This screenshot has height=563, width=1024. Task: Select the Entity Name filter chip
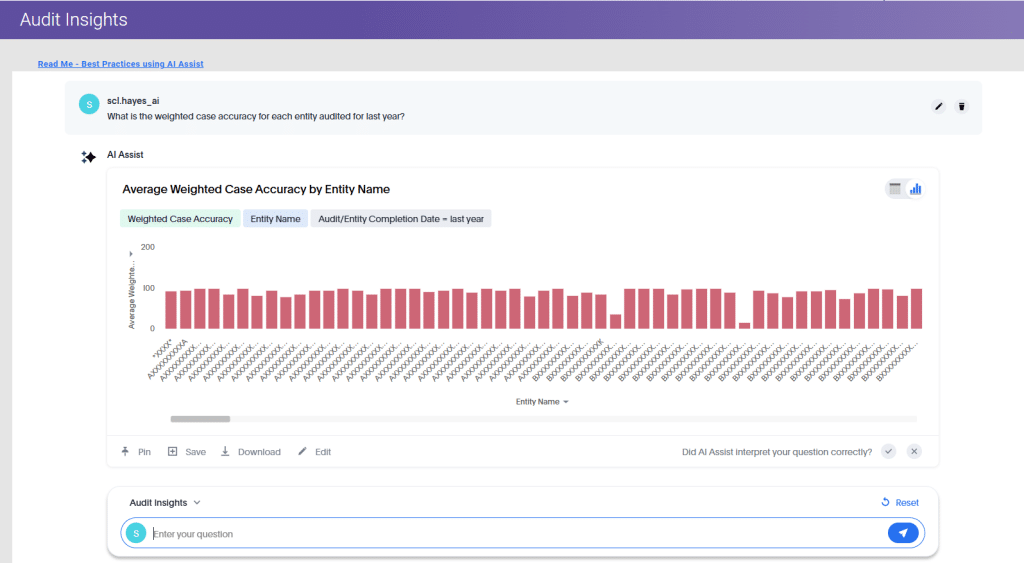coord(275,219)
